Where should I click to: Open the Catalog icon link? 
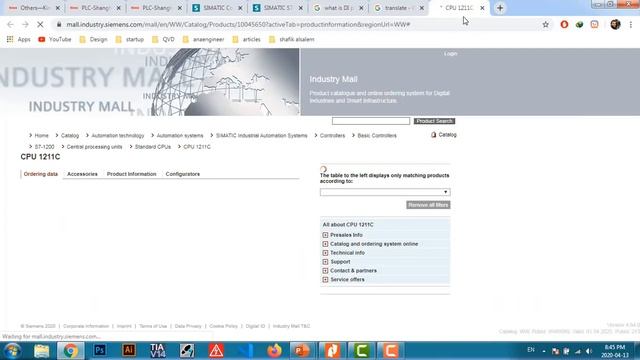444,135
